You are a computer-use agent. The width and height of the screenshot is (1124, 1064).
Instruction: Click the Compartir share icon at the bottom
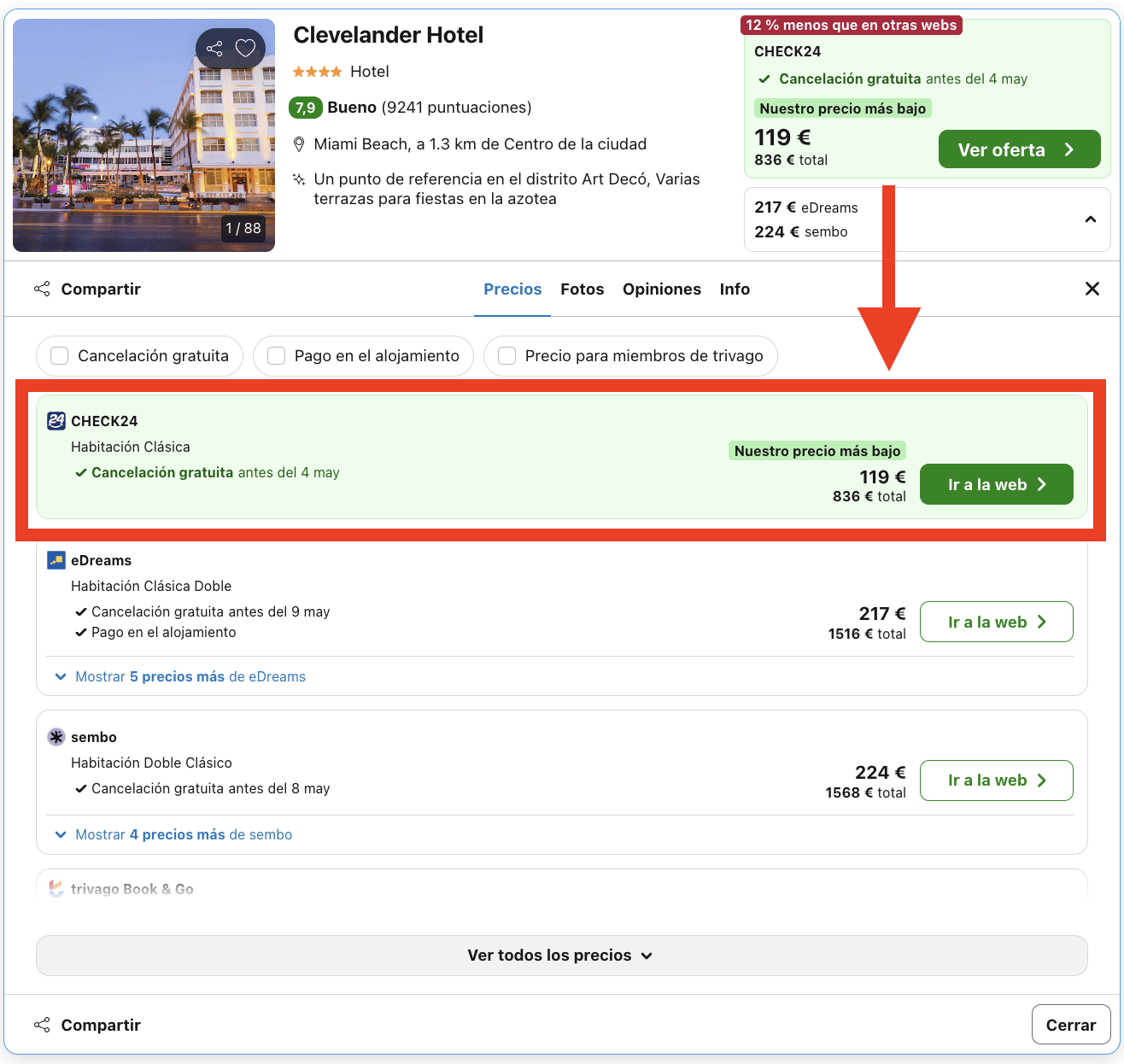coord(42,1024)
